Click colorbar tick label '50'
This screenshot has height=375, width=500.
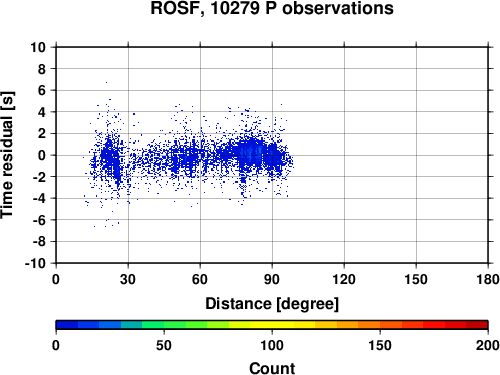(x=164, y=345)
